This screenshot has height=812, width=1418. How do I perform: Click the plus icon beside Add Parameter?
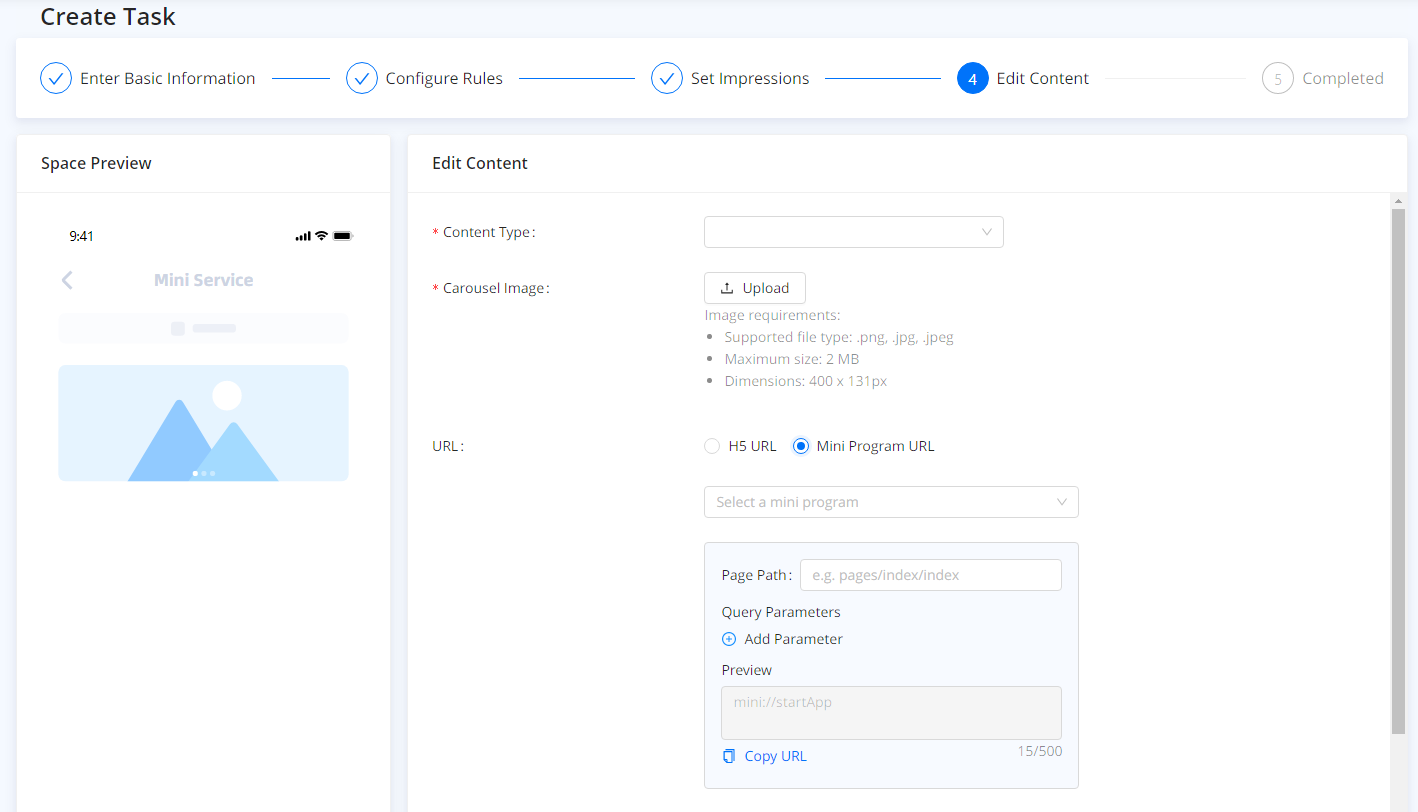tap(729, 639)
